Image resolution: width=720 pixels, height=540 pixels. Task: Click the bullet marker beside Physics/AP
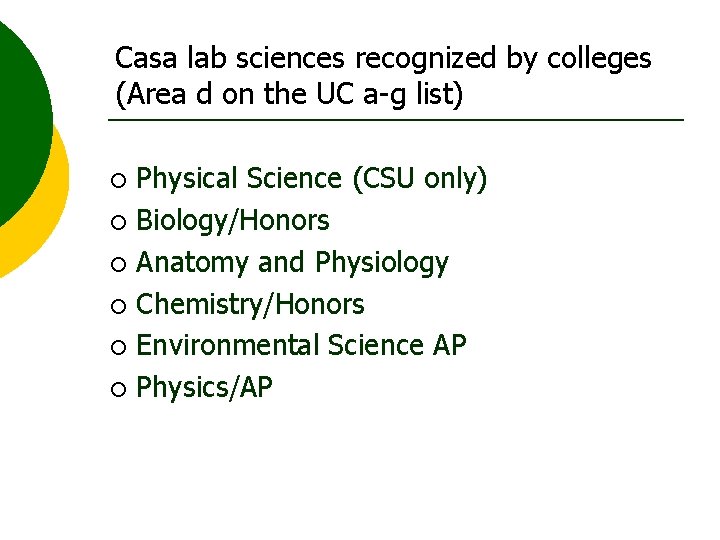(119, 390)
